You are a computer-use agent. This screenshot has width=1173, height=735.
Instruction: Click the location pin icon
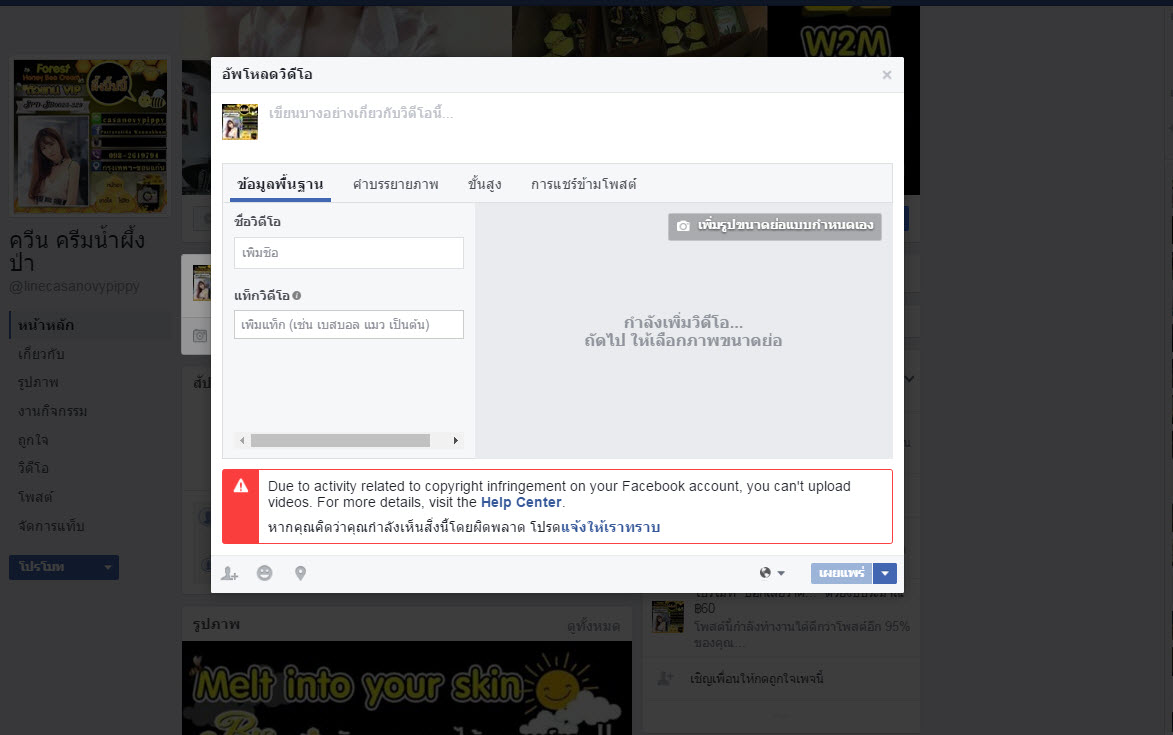pos(300,573)
